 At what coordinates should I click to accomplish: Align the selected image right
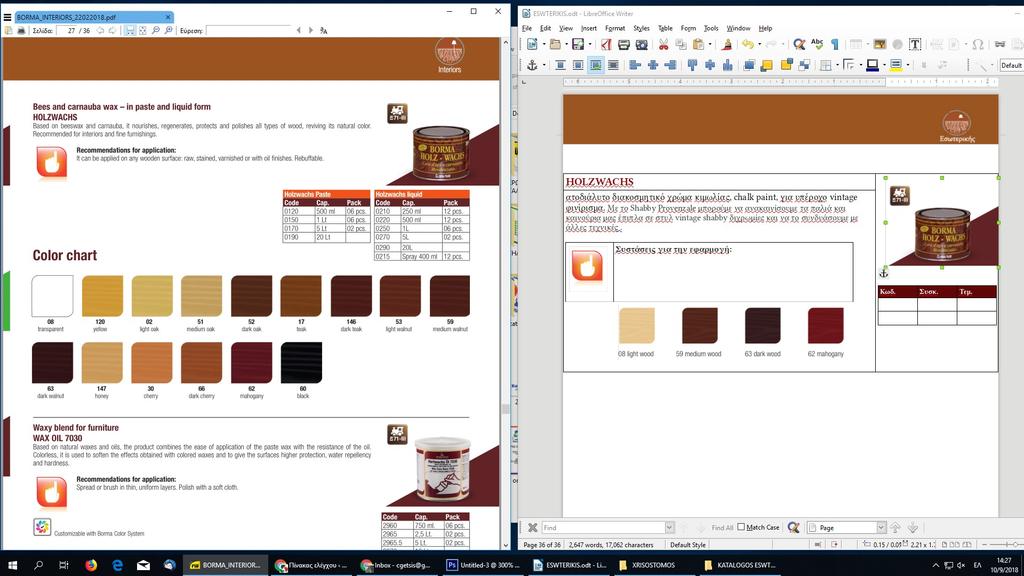pyautogui.click(x=670, y=65)
